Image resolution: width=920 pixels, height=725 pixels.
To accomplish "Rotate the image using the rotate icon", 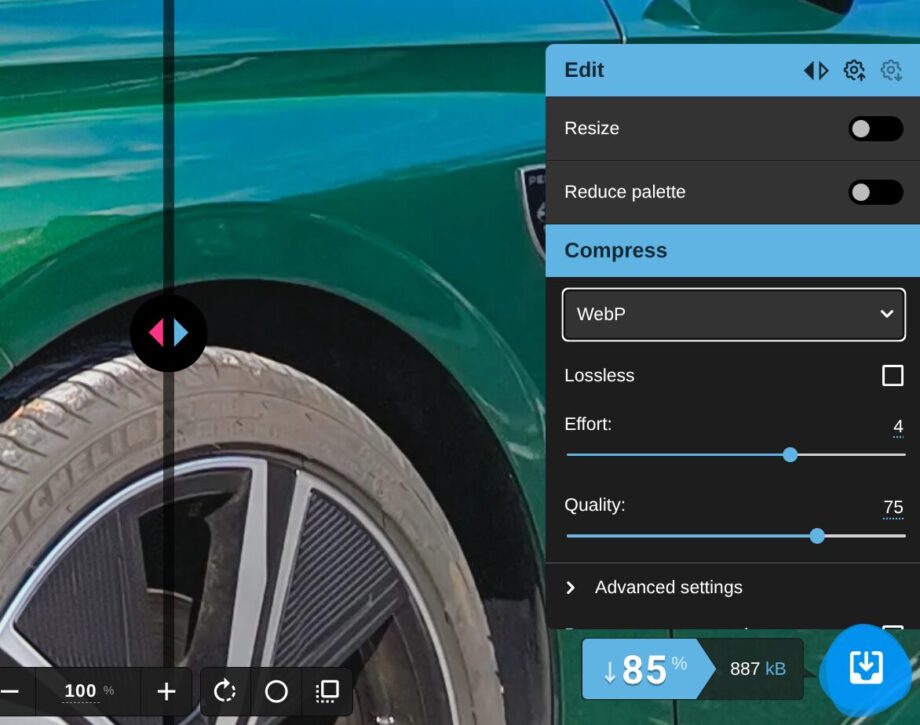I will coord(225,691).
